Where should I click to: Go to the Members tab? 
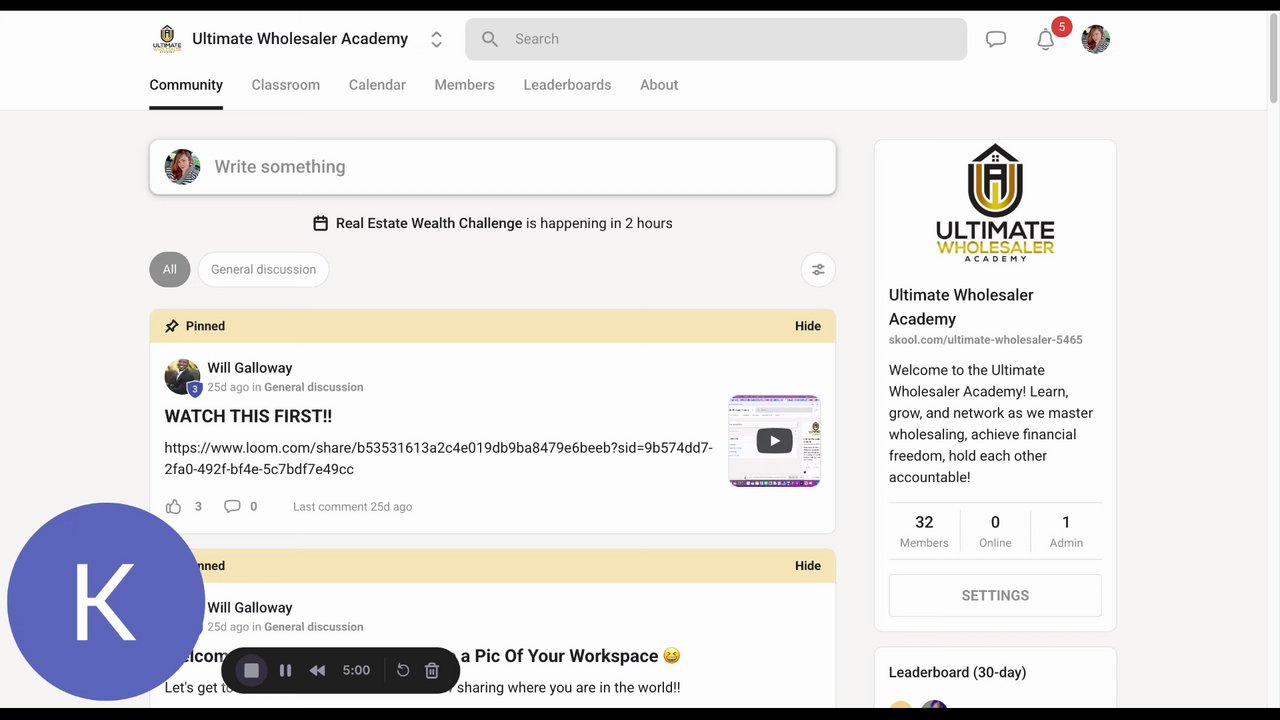[464, 85]
